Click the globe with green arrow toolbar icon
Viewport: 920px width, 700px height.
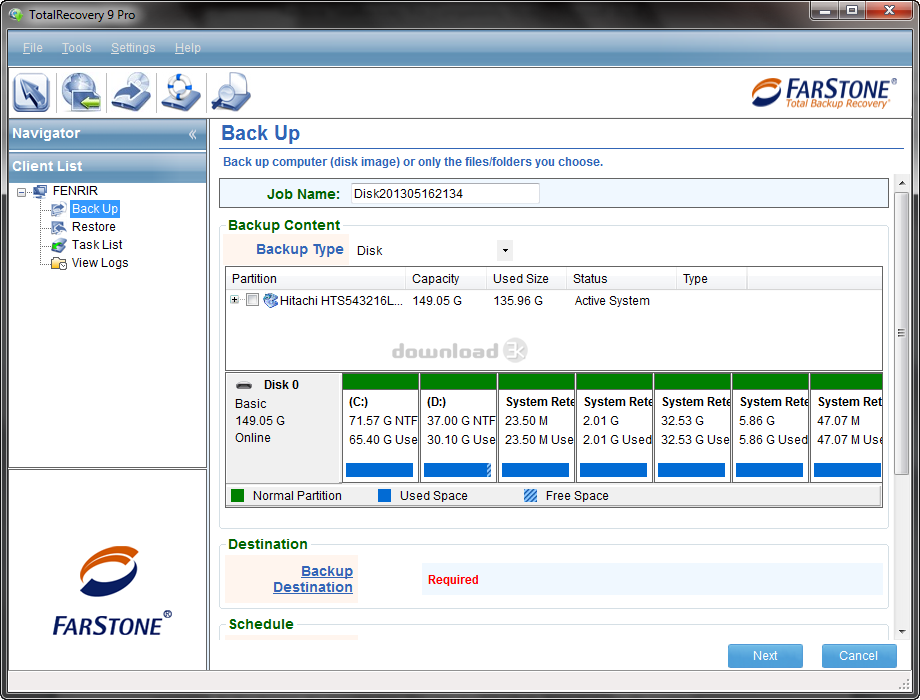pyautogui.click(x=80, y=93)
